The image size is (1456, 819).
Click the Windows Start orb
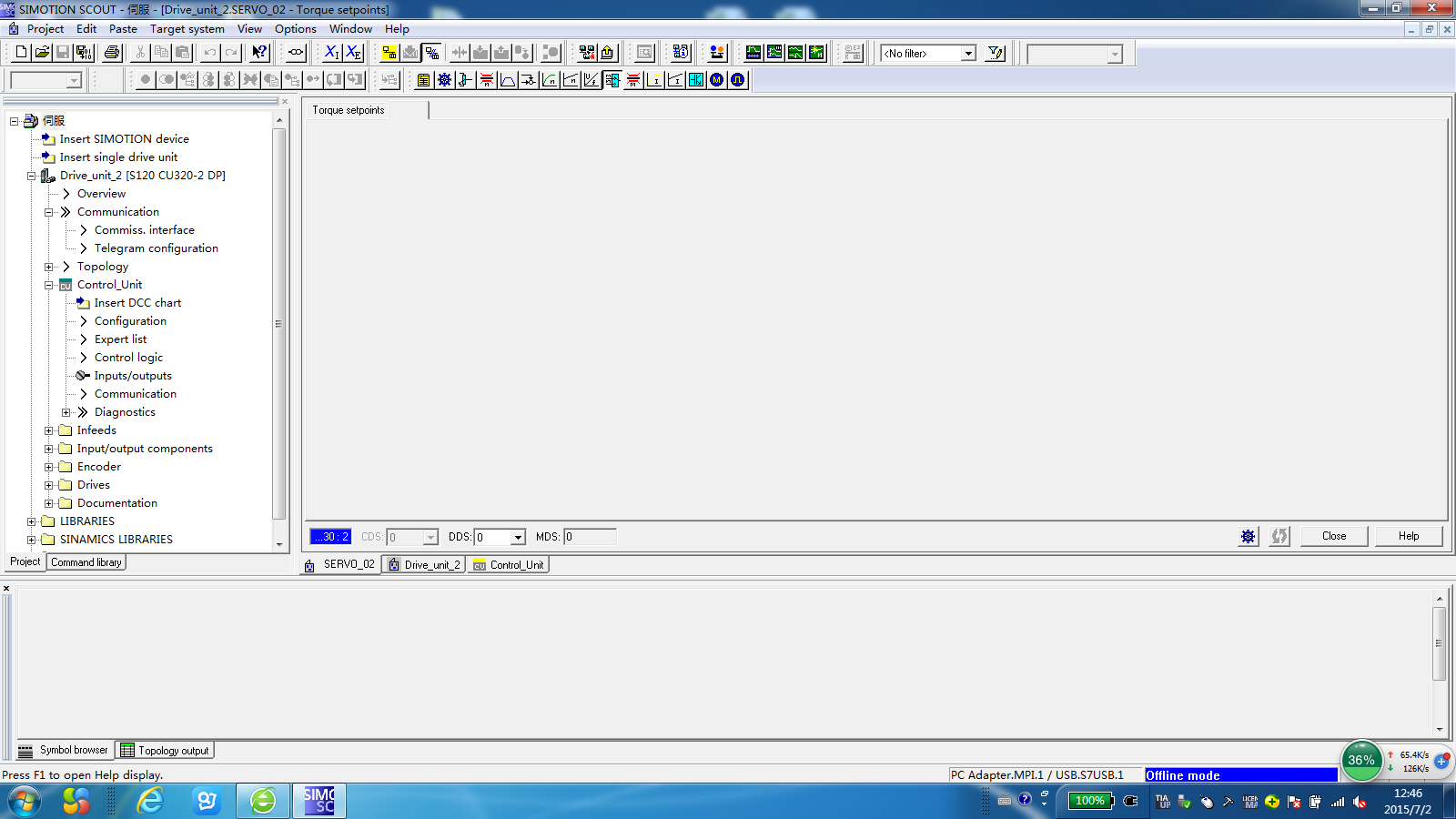25,802
